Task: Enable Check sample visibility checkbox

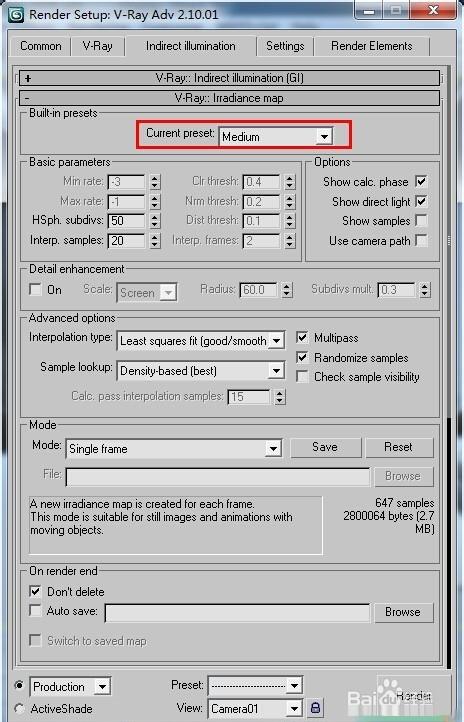Action: [x=302, y=377]
